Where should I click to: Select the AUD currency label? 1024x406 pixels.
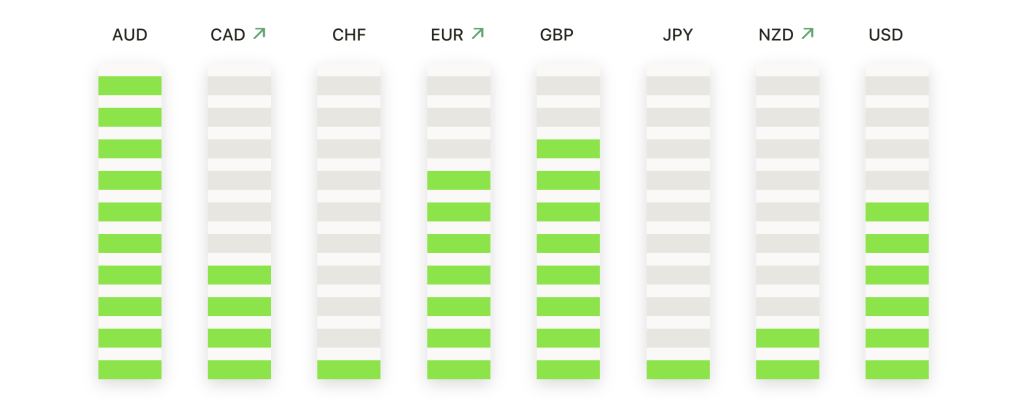(x=130, y=35)
